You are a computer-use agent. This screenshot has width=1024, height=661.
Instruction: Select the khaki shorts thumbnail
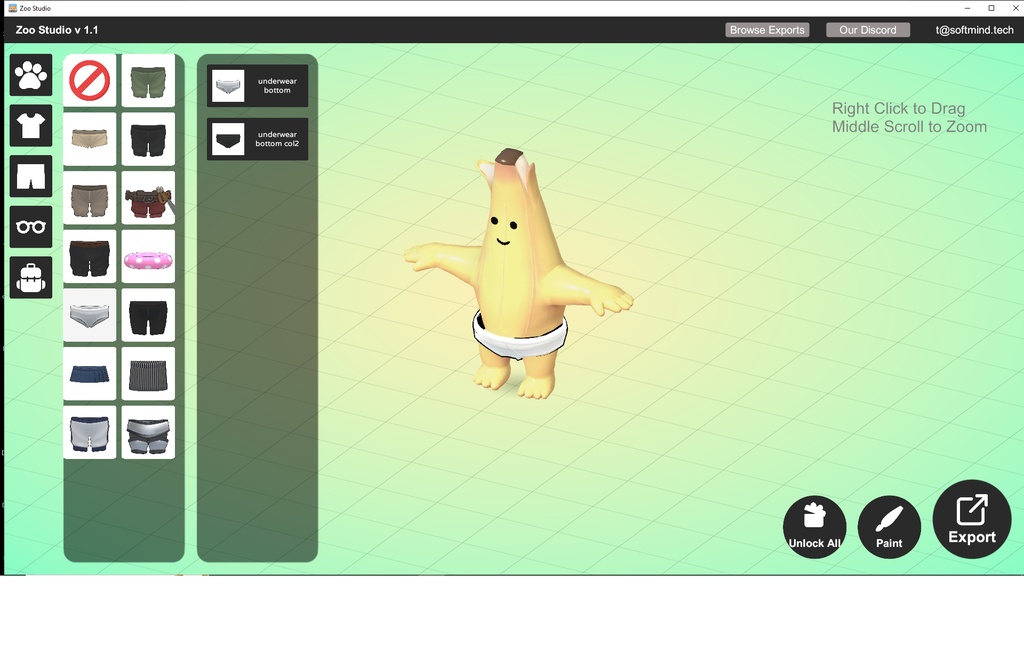click(x=89, y=138)
